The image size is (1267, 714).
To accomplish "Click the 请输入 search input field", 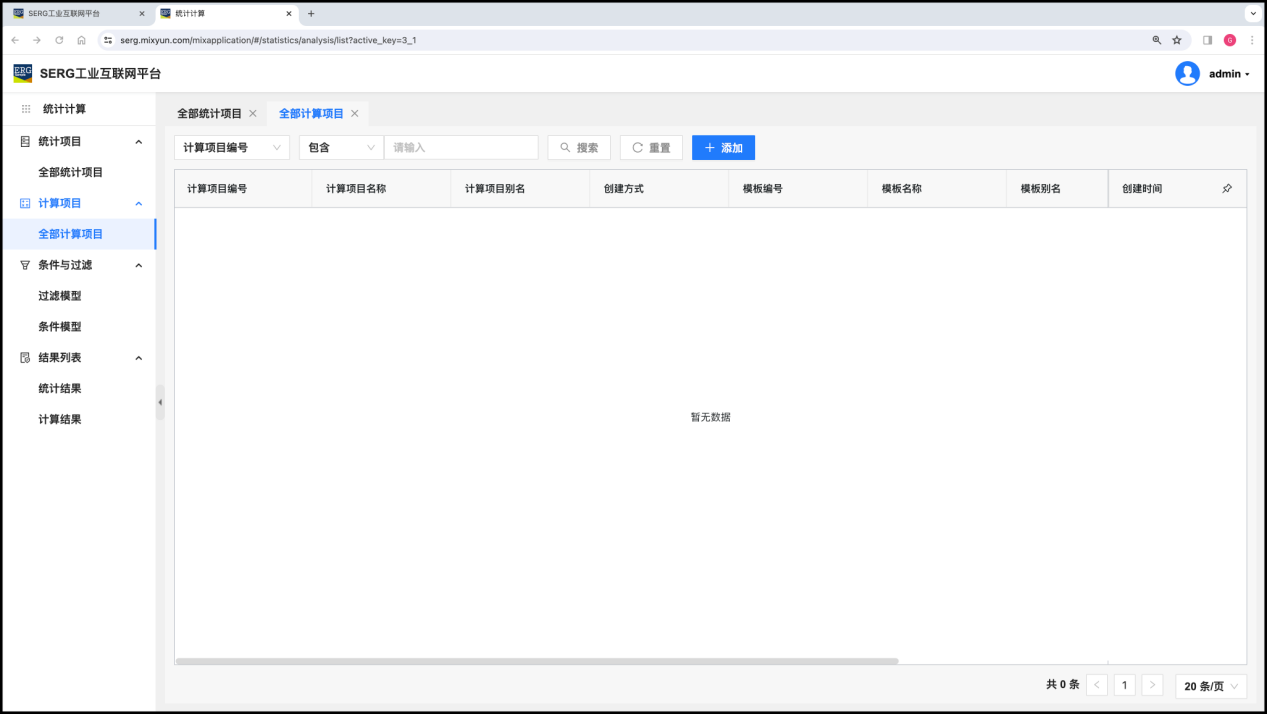I will (461, 148).
